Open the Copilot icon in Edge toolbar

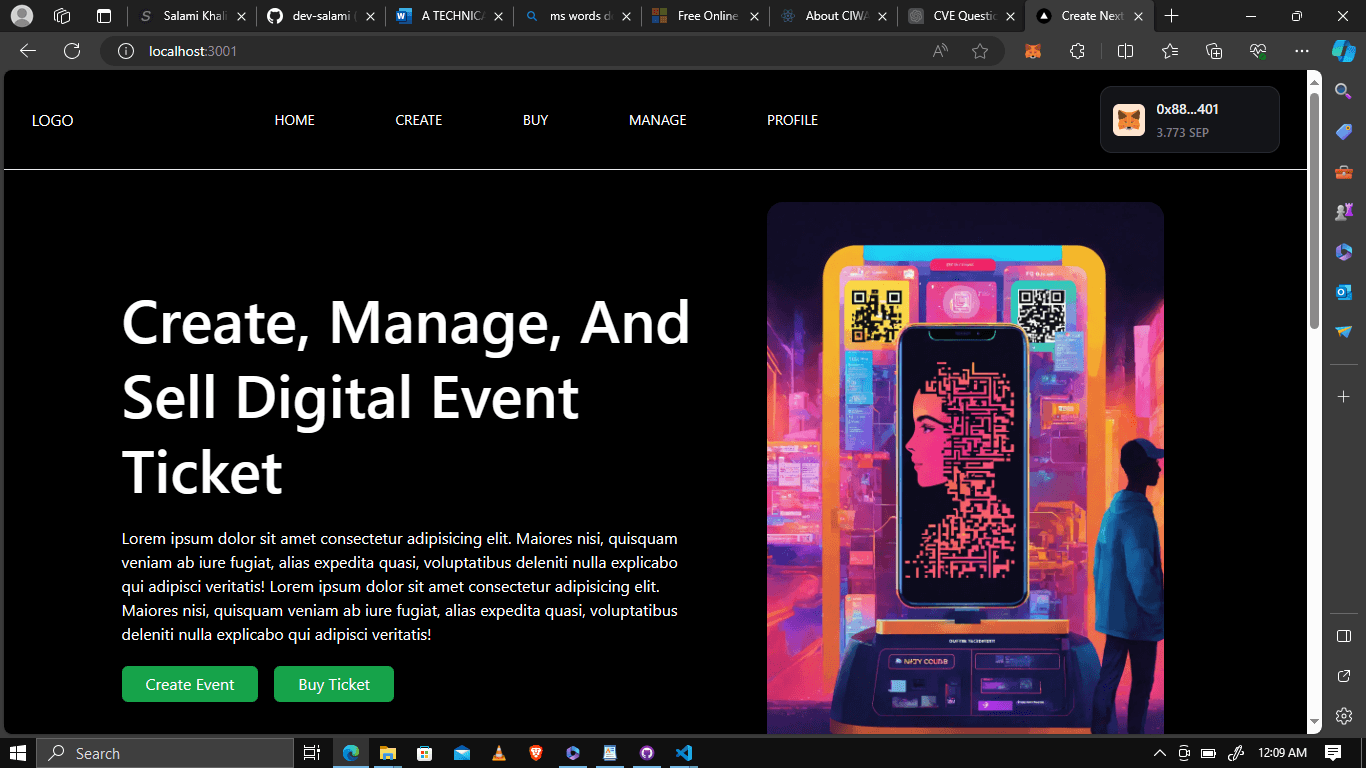click(1343, 50)
